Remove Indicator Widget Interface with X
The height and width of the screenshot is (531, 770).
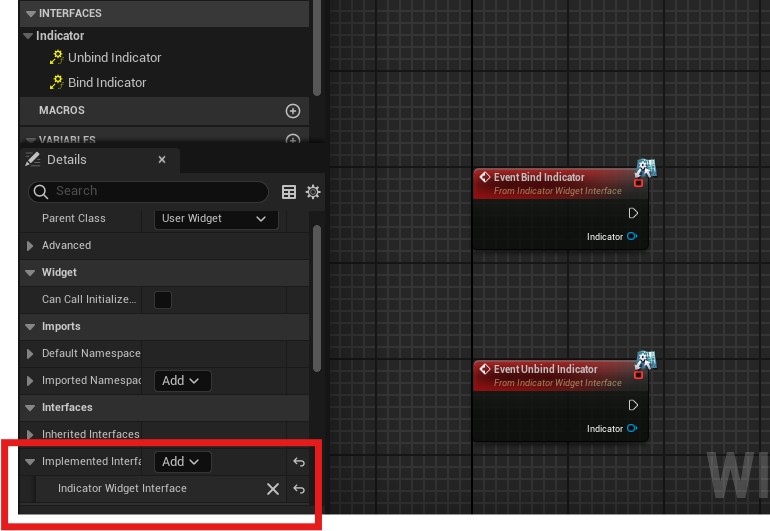[x=273, y=489]
